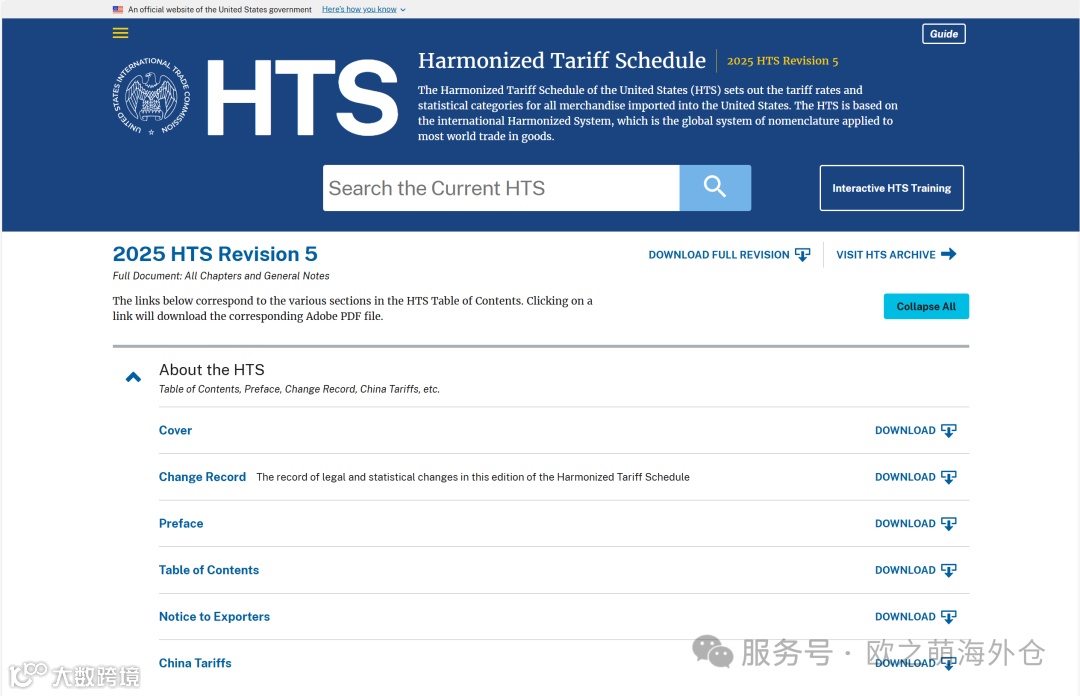Click download icon beside Download Full Revision
Image resolution: width=1080 pixels, height=696 pixels.
pos(802,255)
